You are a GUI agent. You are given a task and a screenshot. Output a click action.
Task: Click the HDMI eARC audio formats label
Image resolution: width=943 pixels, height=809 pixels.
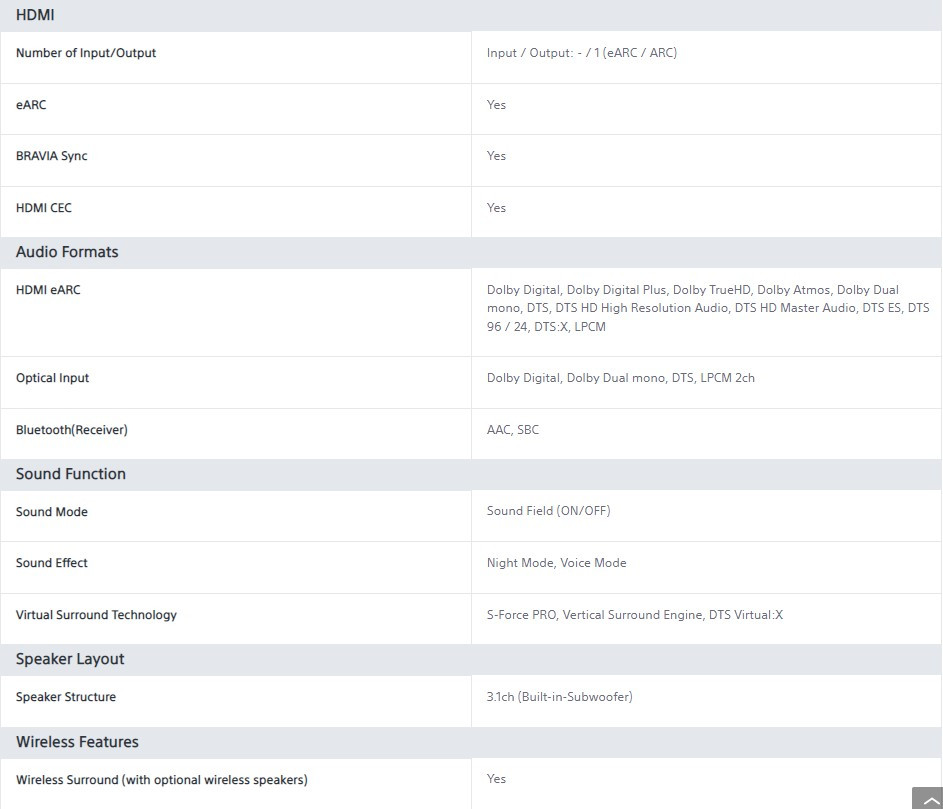click(x=48, y=290)
